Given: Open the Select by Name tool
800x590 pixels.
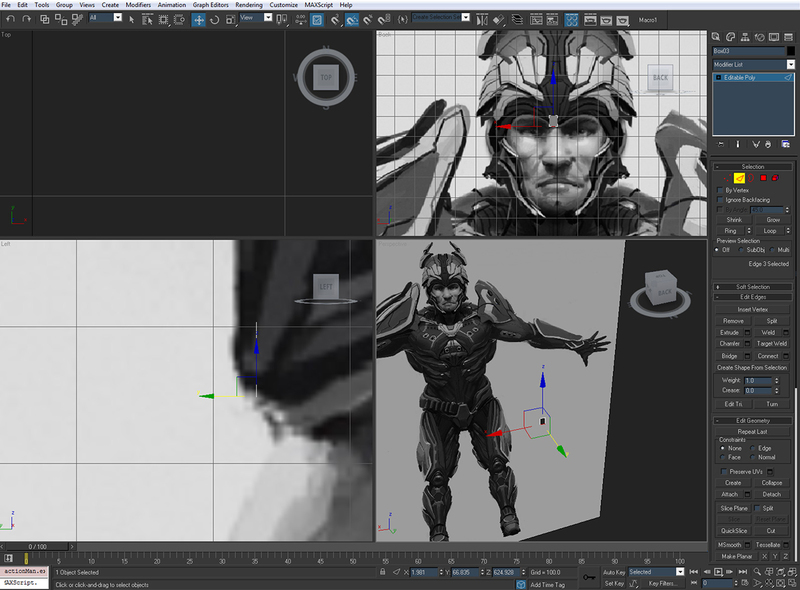Looking at the screenshot, I should coord(147,20).
